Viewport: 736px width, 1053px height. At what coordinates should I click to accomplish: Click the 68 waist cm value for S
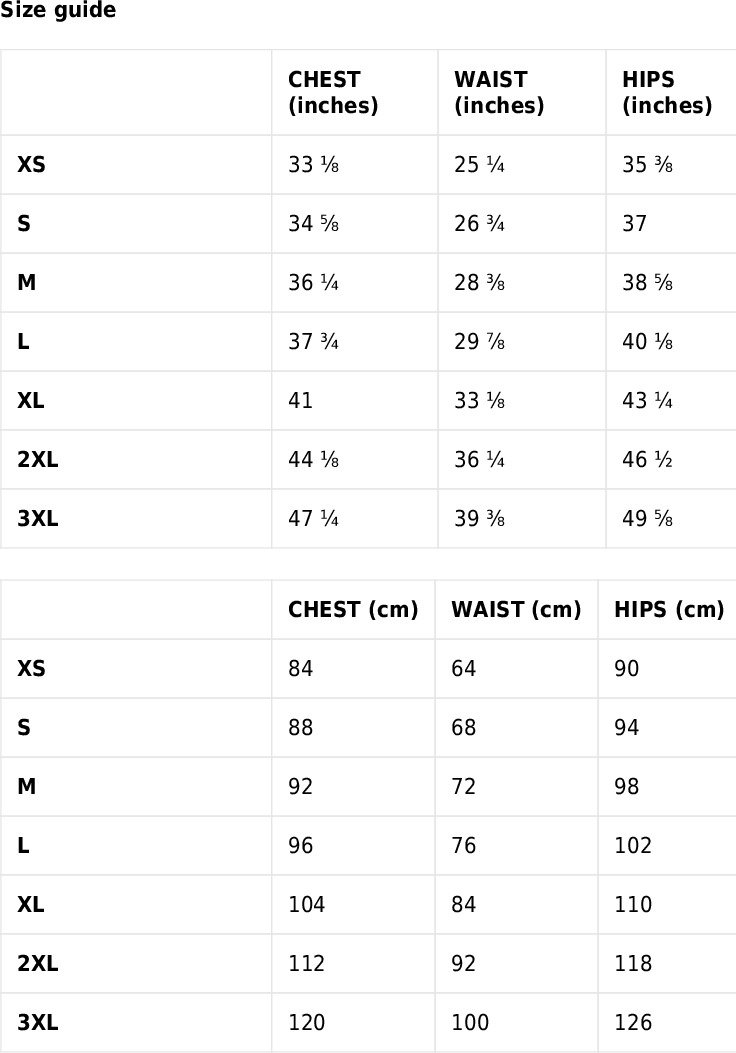(463, 728)
